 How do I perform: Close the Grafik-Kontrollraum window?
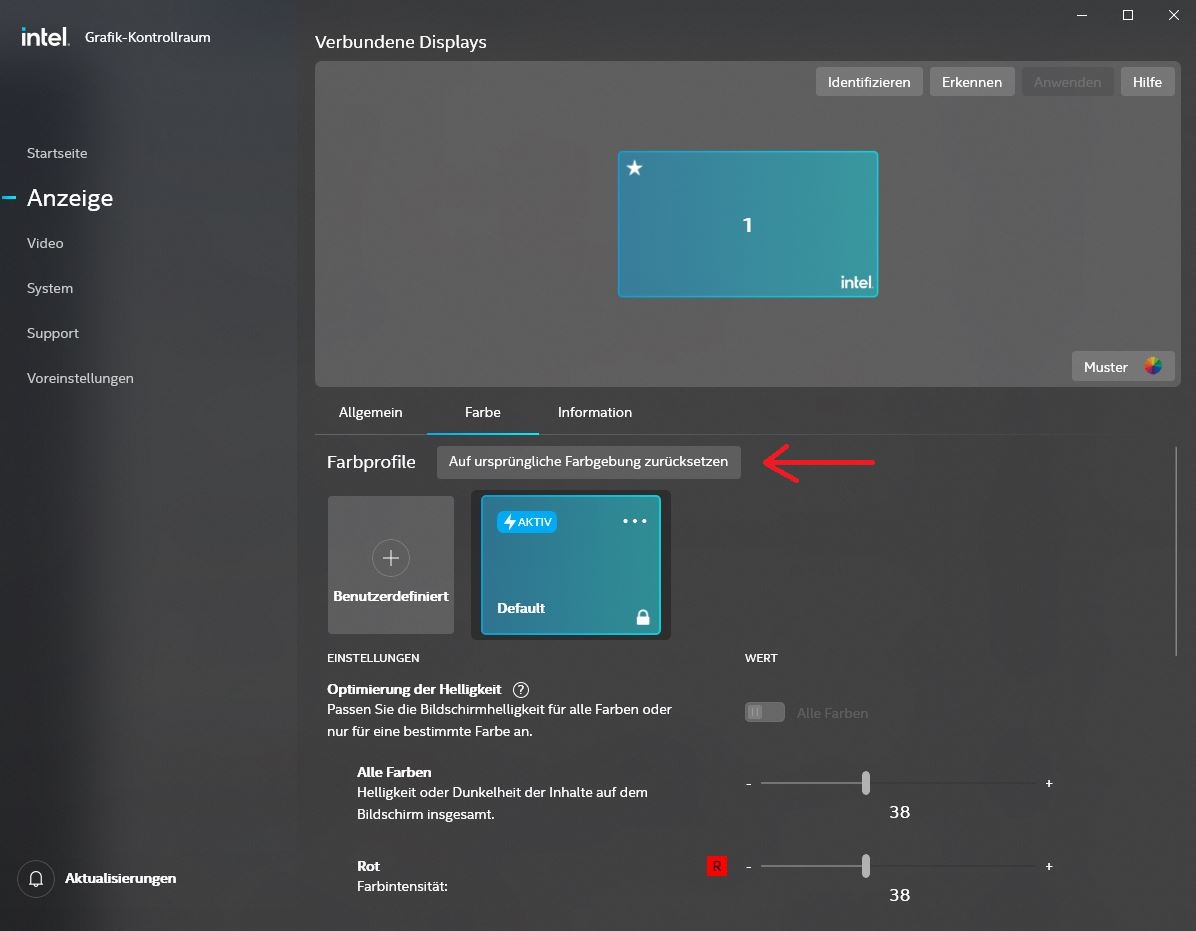click(x=1173, y=15)
